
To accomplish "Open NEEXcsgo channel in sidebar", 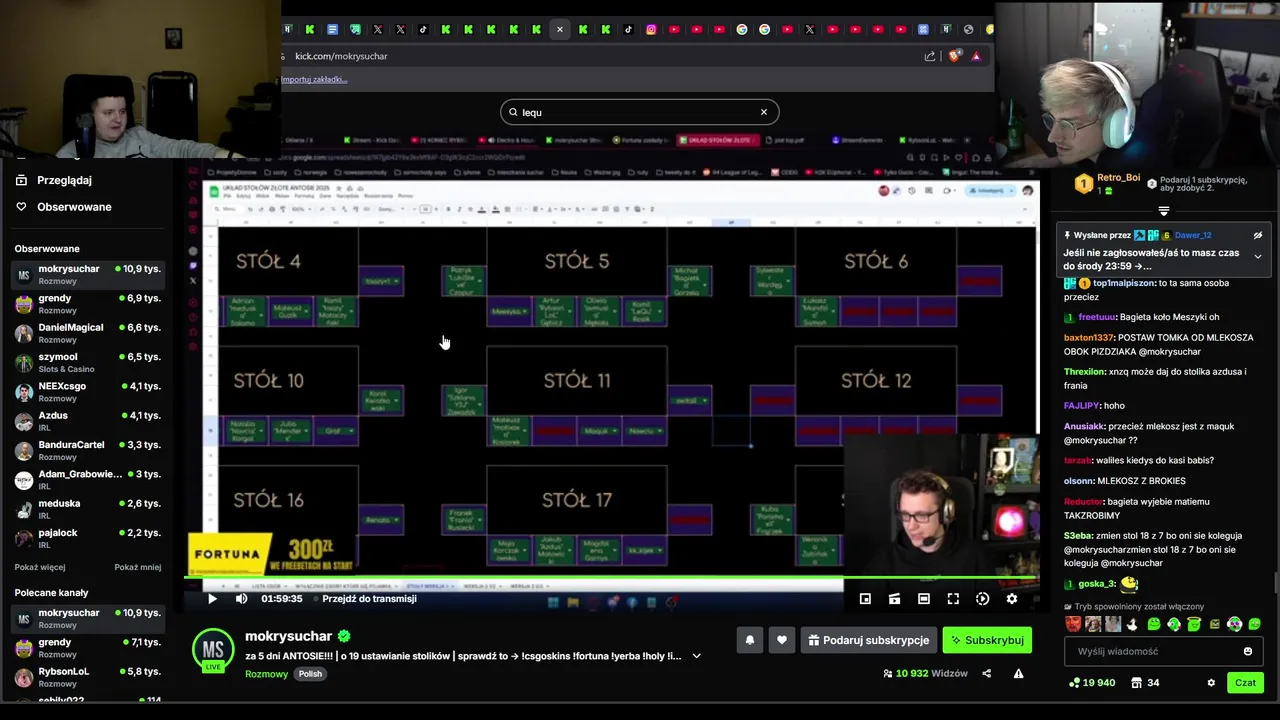I will 88,392.
